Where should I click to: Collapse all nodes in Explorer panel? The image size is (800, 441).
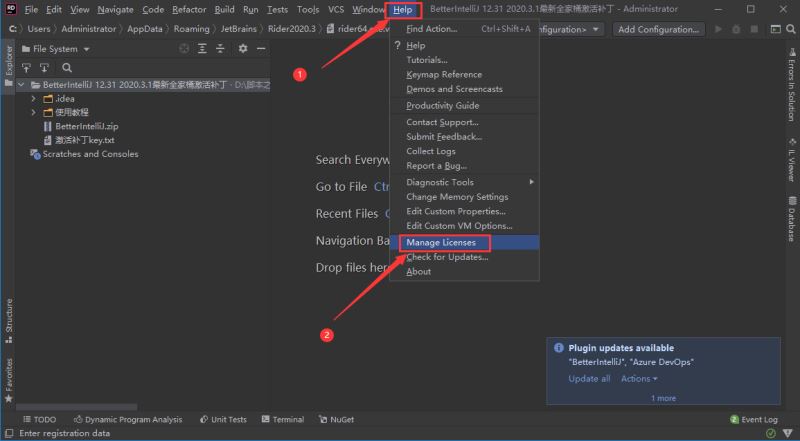click(x=220, y=49)
